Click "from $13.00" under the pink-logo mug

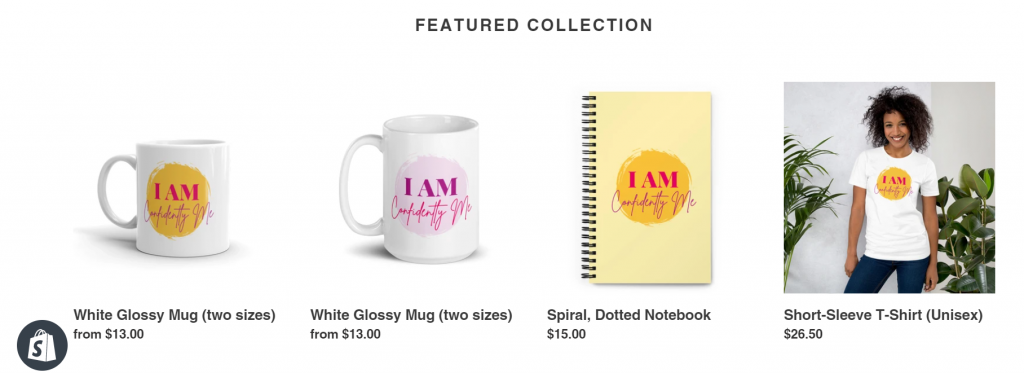(x=345, y=334)
